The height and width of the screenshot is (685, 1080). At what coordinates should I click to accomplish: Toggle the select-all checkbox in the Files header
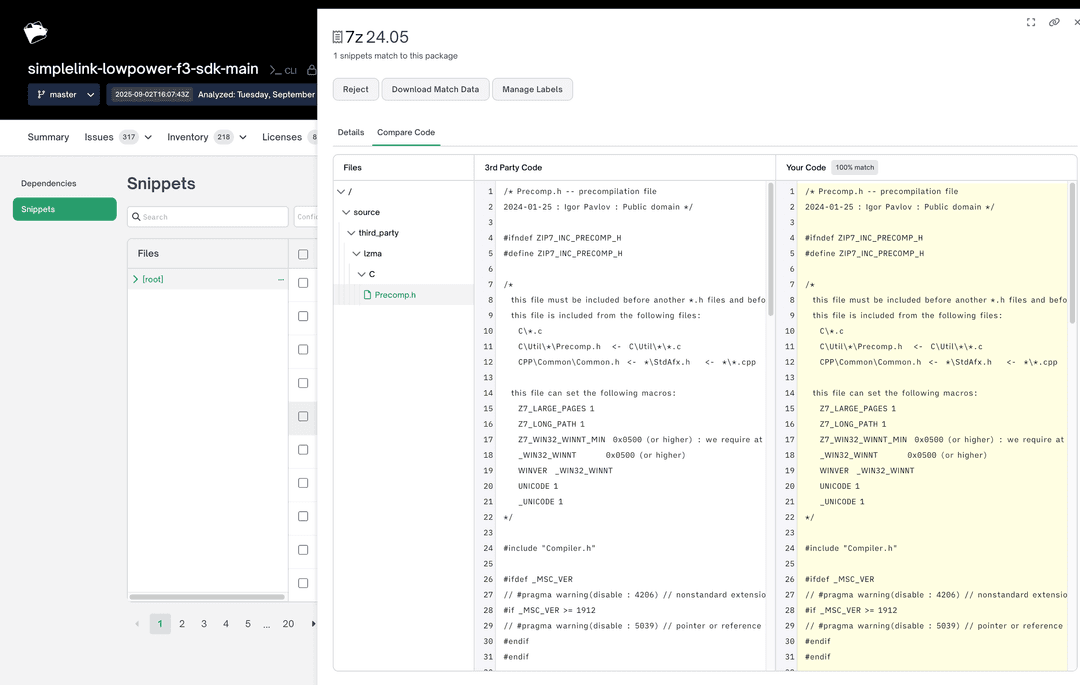click(x=303, y=253)
